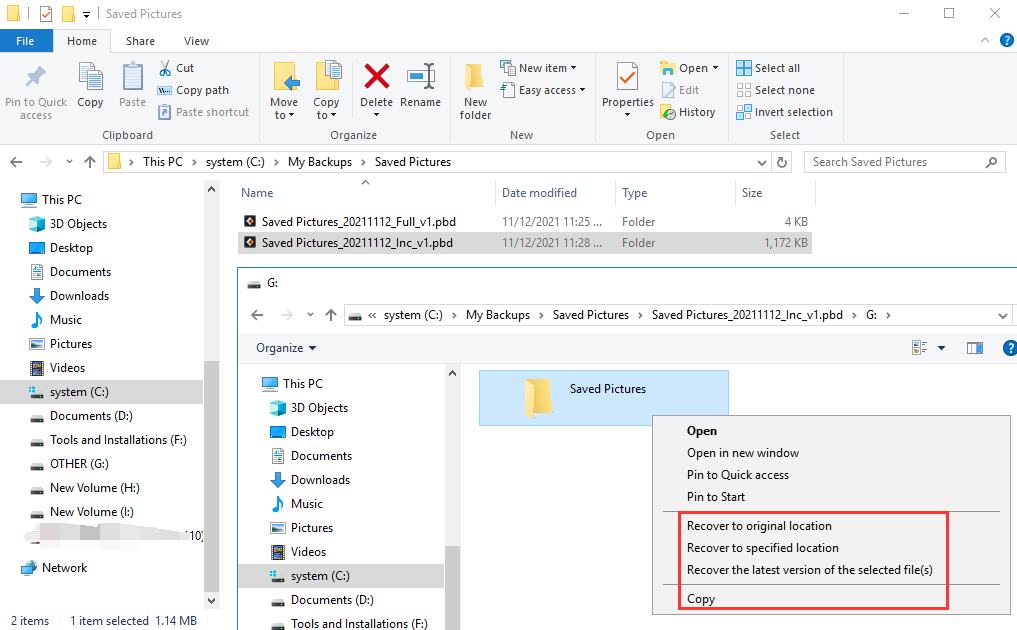Go back in the inner G: window
The image size is (1017, 630).
click(x=257, y=315)
